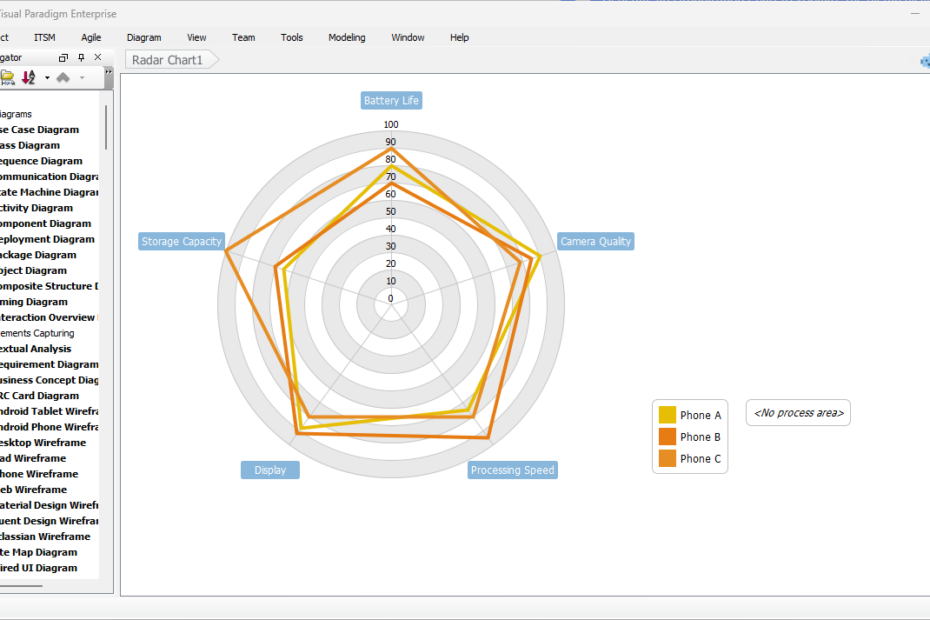This screenshot has width=930, height=620.
Task: Show hidden toolbar items via double-chevron
Action: (109, 71)
